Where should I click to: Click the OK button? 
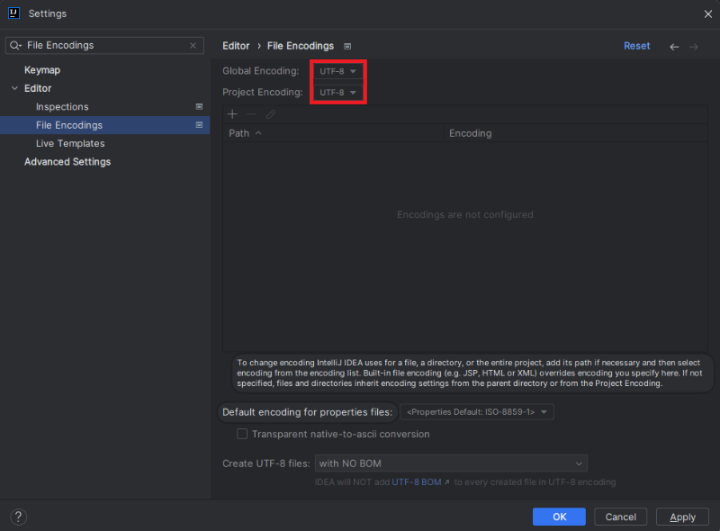559,517
